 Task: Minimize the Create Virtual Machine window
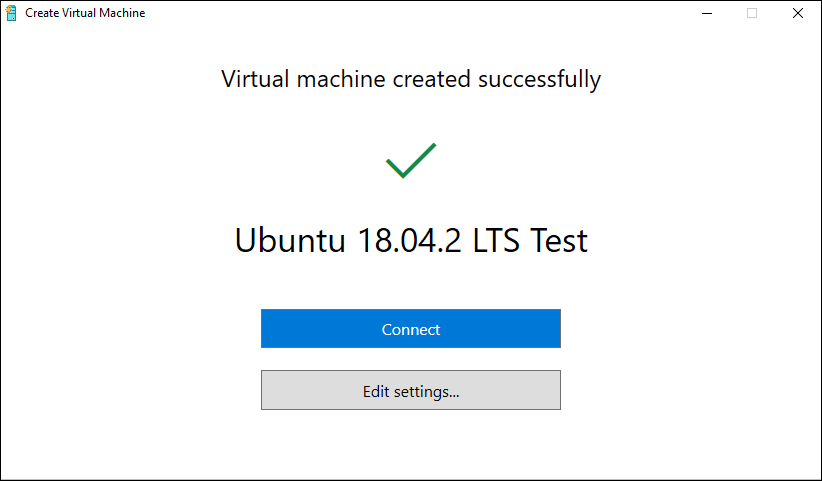707,13
